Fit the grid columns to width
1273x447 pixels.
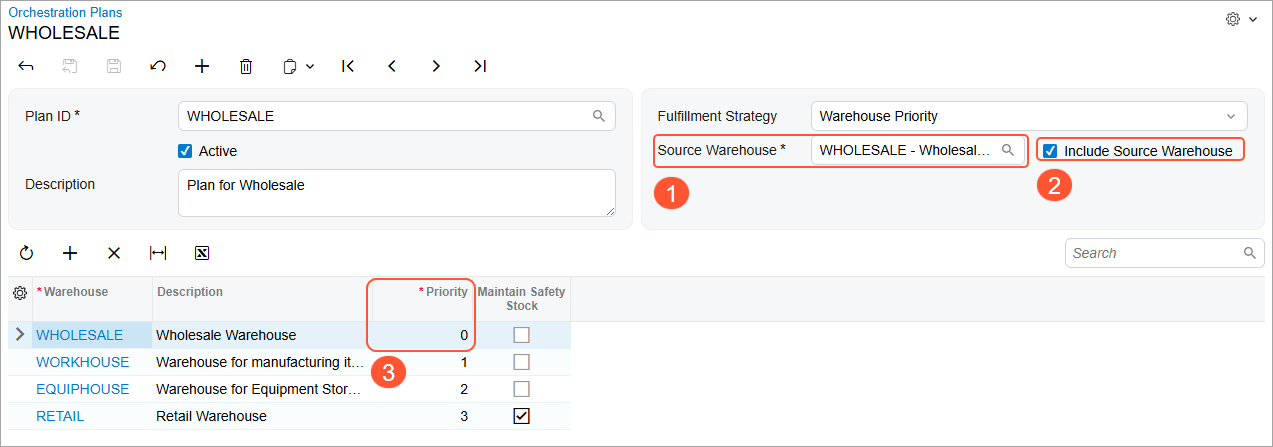tap(157, 253)
